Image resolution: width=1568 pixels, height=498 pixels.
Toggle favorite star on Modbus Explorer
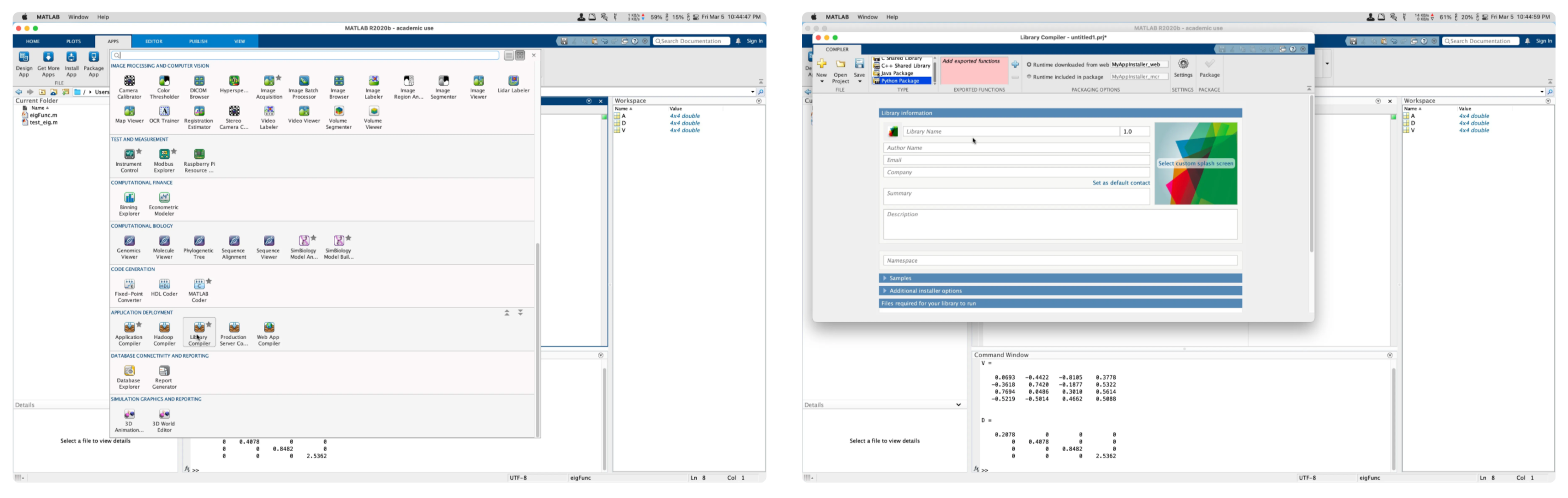click(173, 151)
